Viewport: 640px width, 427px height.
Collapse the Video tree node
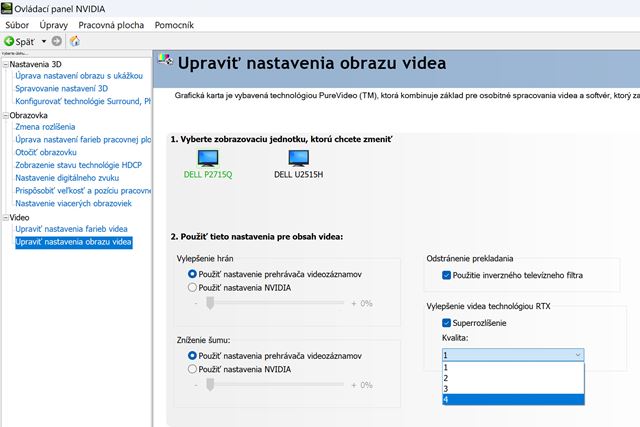(6, 218)
